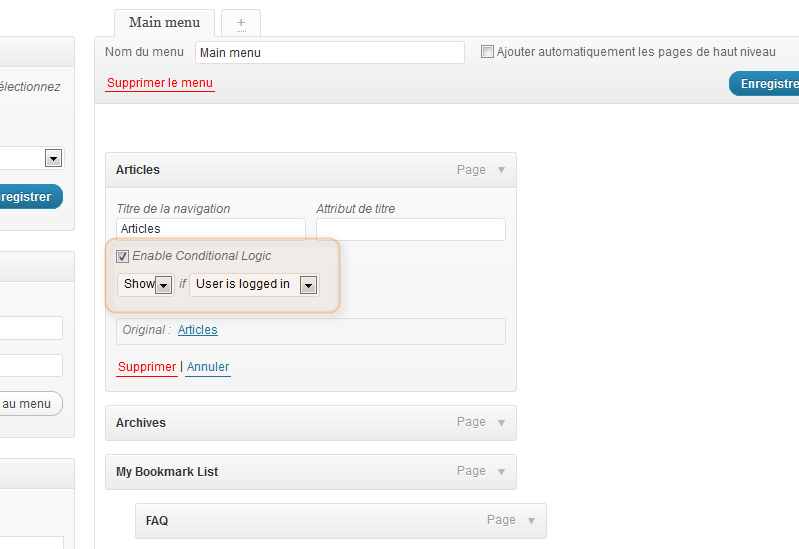The width and height of the screenshot is (799, 549).
Task: Expand the FAQ menu item arrow
Action: pyautogui.click(x=531, y=521)
